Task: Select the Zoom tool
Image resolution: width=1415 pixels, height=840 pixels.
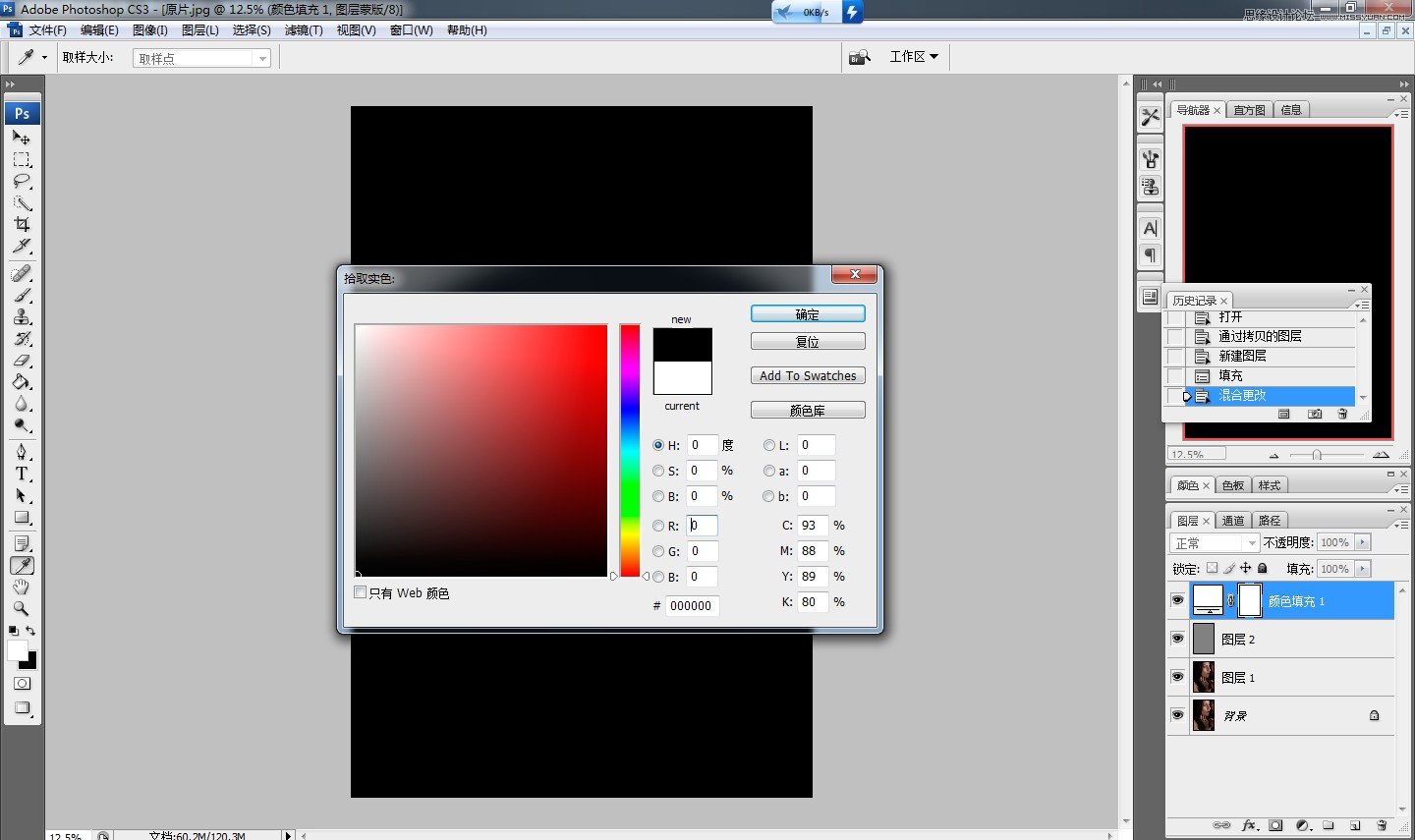Action: pyautogui.click(x=22, y=608)
